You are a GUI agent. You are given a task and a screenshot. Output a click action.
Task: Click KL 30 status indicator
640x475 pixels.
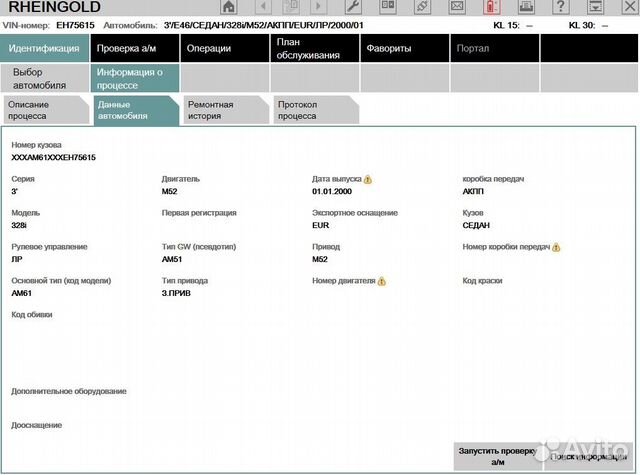pos(589,25)
